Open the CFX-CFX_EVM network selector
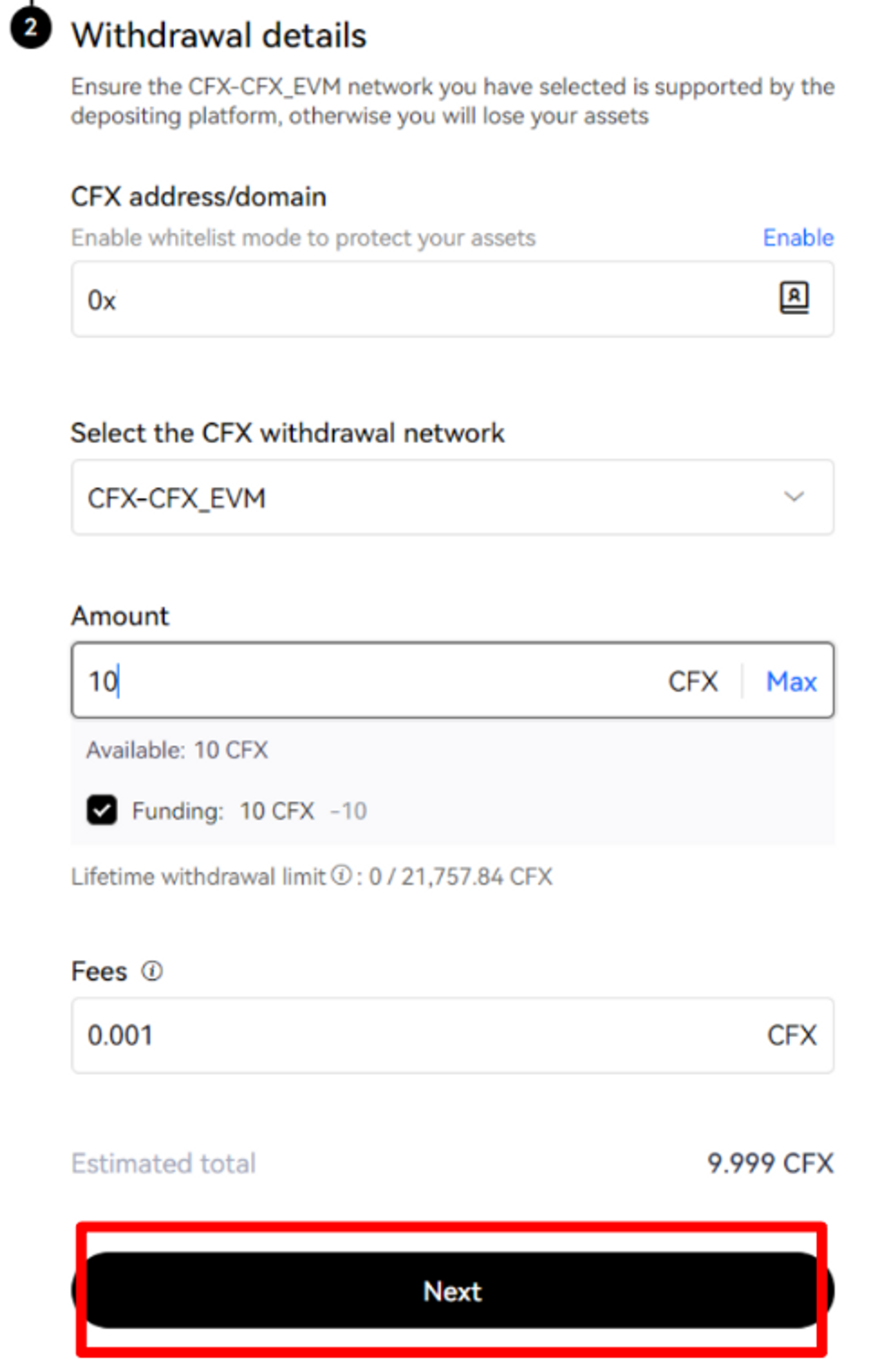This screenshot has width=876, height=1372. point(399,497)
